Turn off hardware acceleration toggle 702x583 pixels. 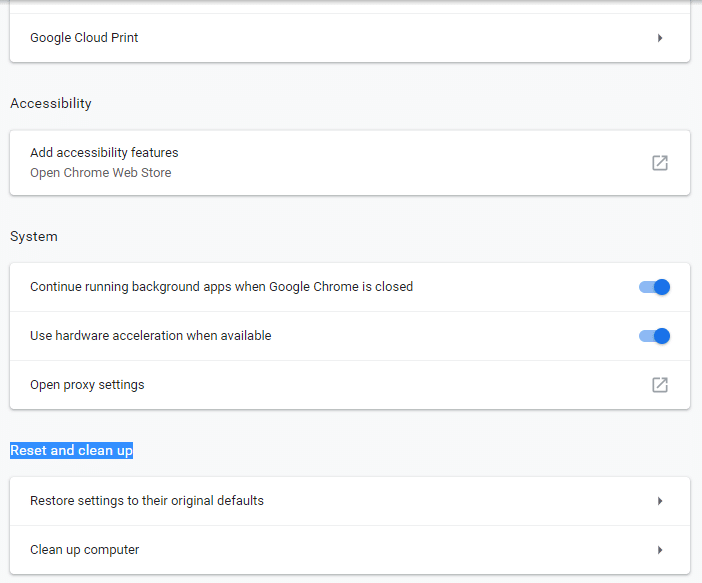(654, 336)
